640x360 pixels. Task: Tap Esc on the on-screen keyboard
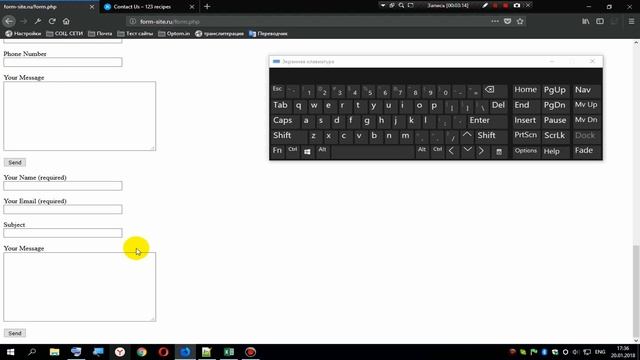[x=277, y=90]
